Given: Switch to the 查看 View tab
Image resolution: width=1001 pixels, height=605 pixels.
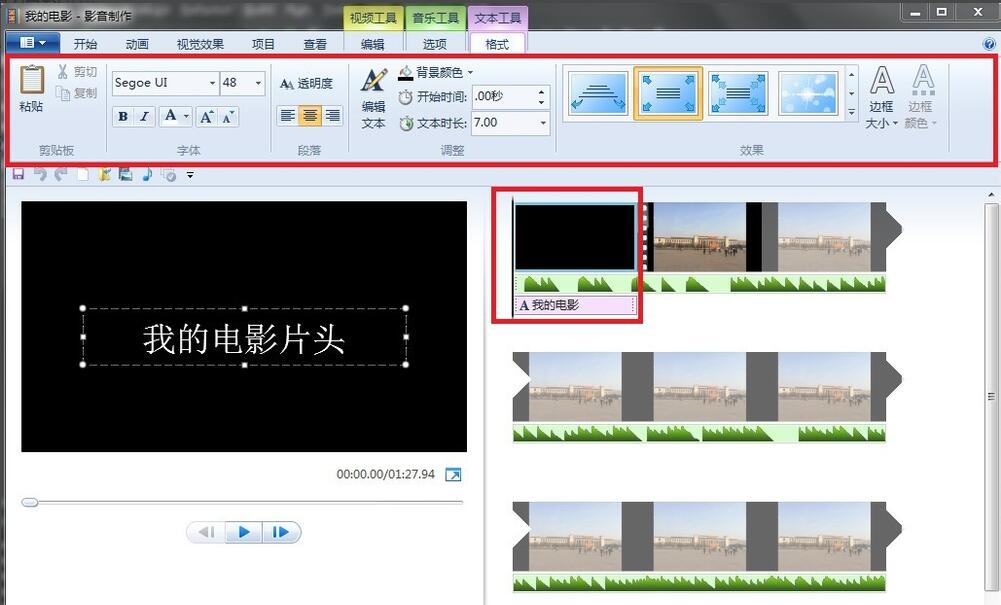Looking at the screenshot, I should (x=314, y=44).
